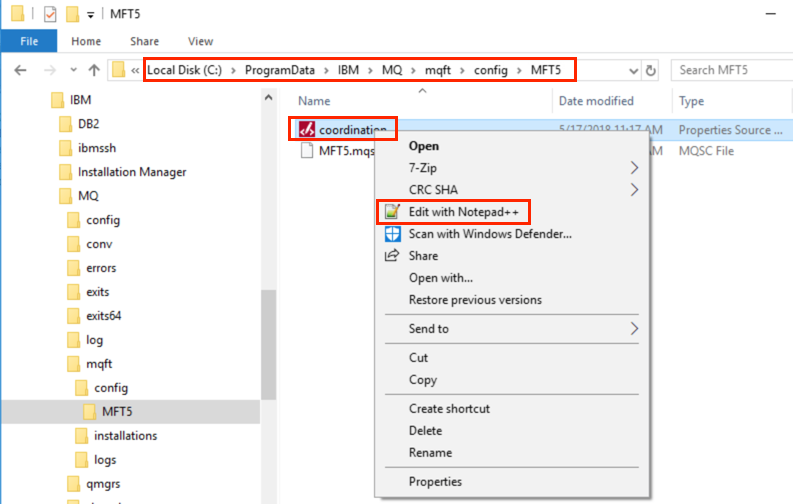Open the Customize Quick Access Toolbar dropdown
Viewport: 793px width, 504px height.
click(90, 15)
